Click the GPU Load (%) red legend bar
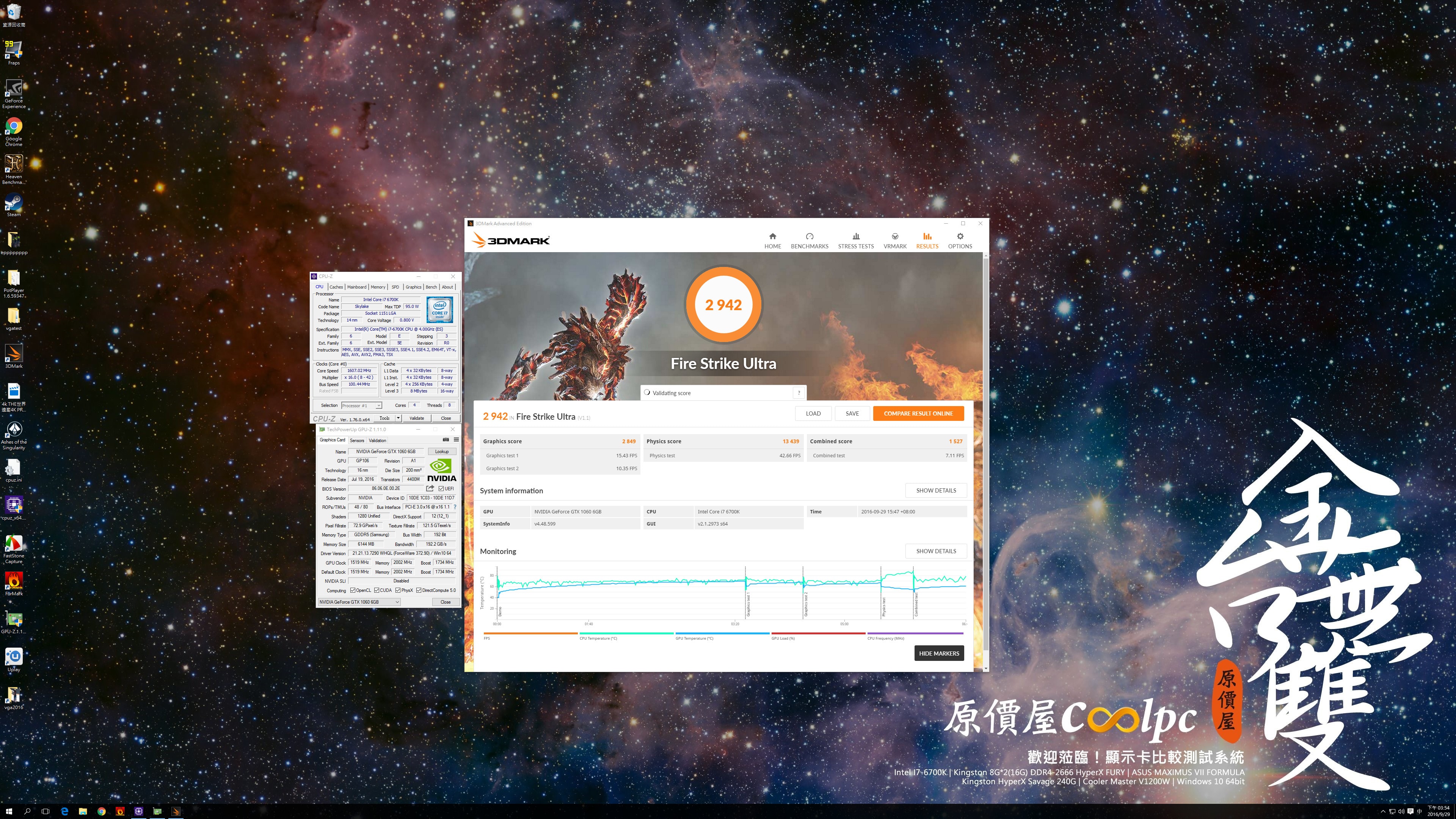 818,633
